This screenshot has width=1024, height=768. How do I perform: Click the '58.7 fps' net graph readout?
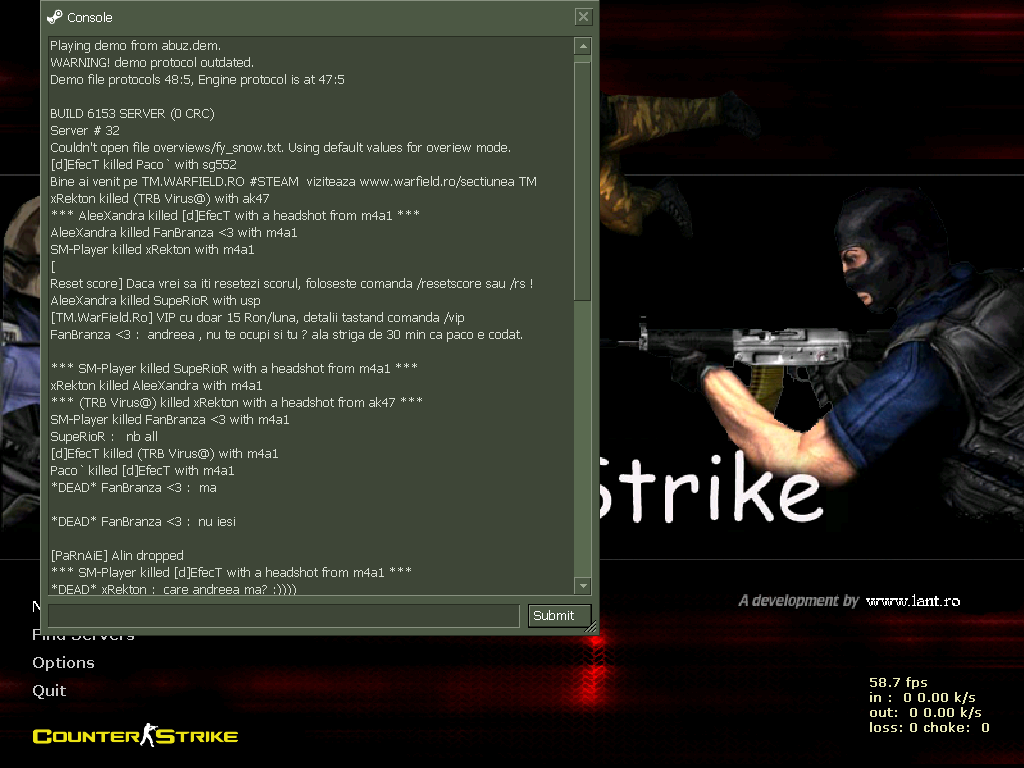[898, 682]
